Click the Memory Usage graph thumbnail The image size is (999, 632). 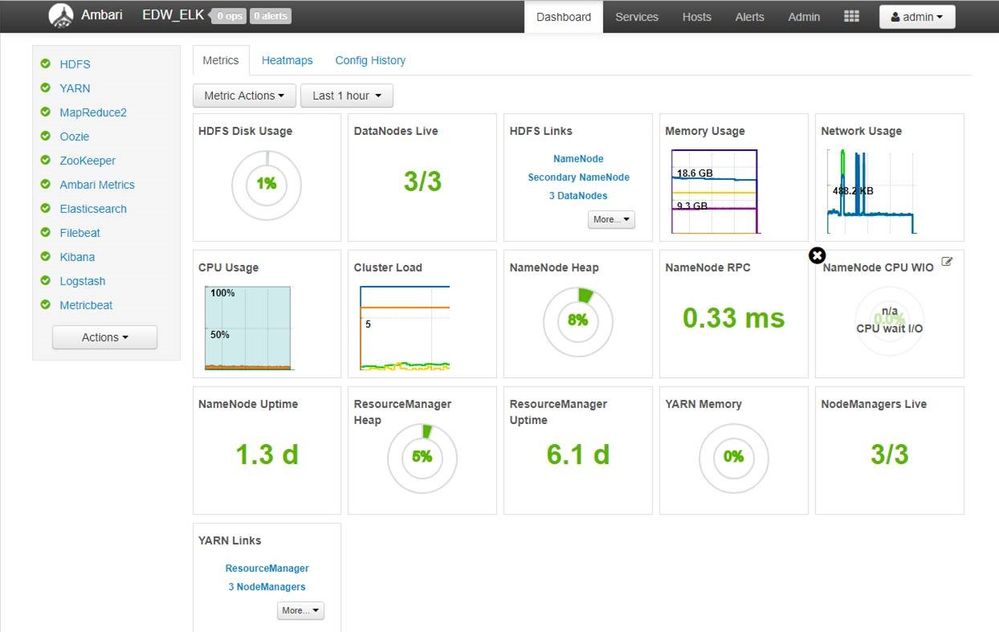click(x=714, y=192)
